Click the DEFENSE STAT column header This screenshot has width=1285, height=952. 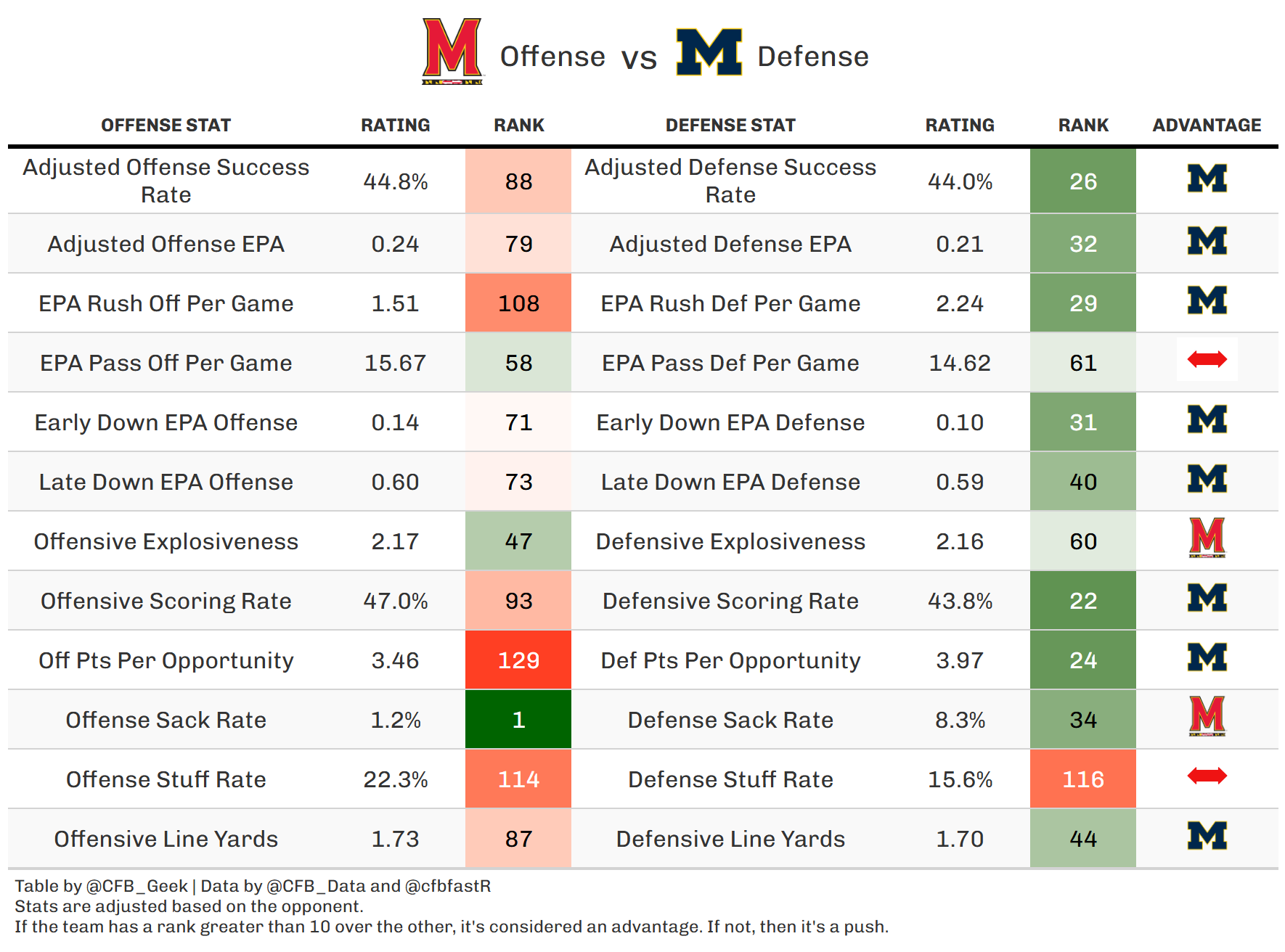coord(730,126)
